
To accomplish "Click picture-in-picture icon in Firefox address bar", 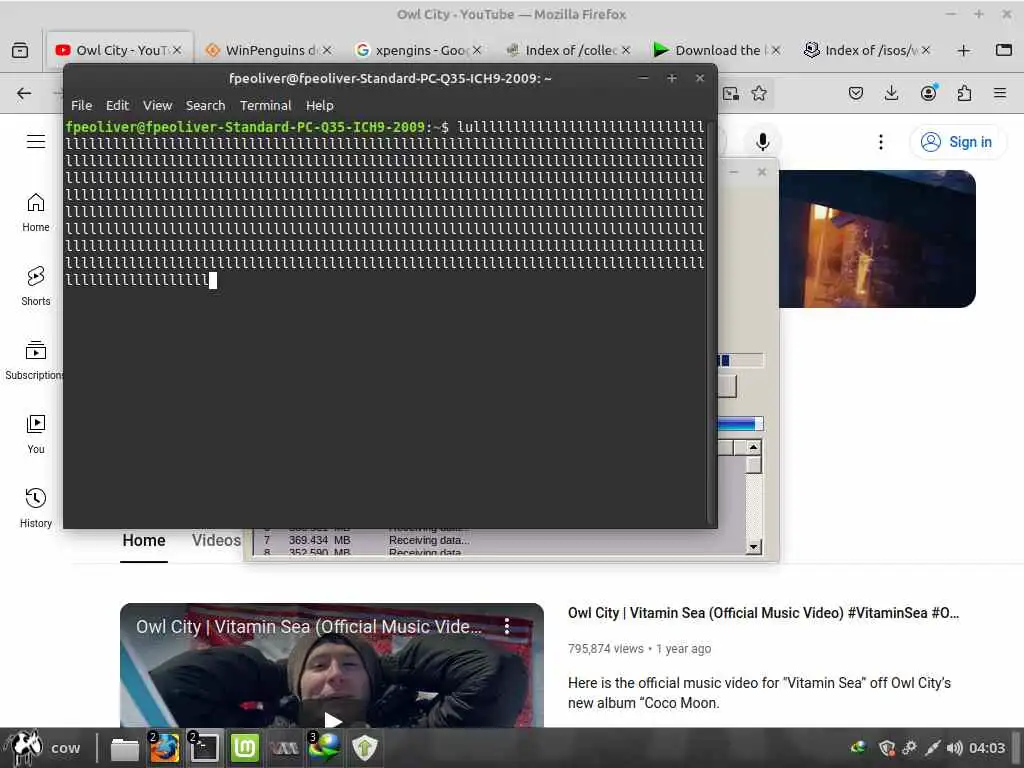I will click(731, 93).
